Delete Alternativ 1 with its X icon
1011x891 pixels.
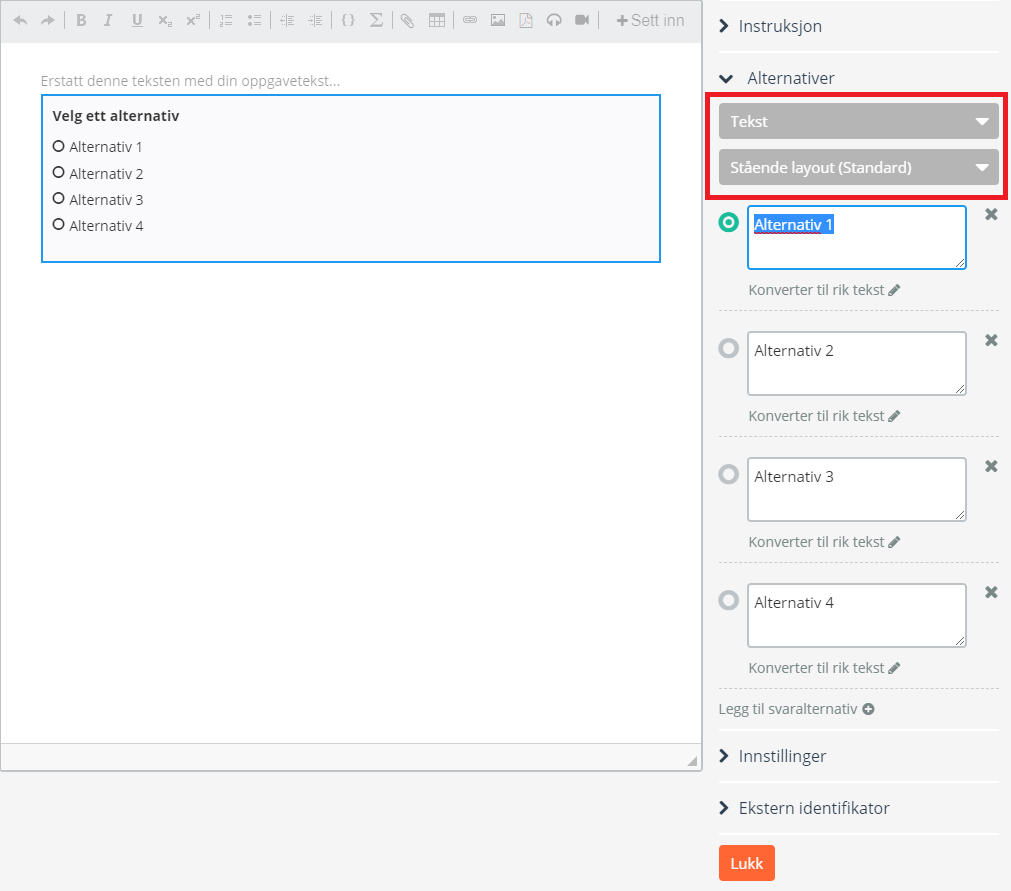click(992, 214)
